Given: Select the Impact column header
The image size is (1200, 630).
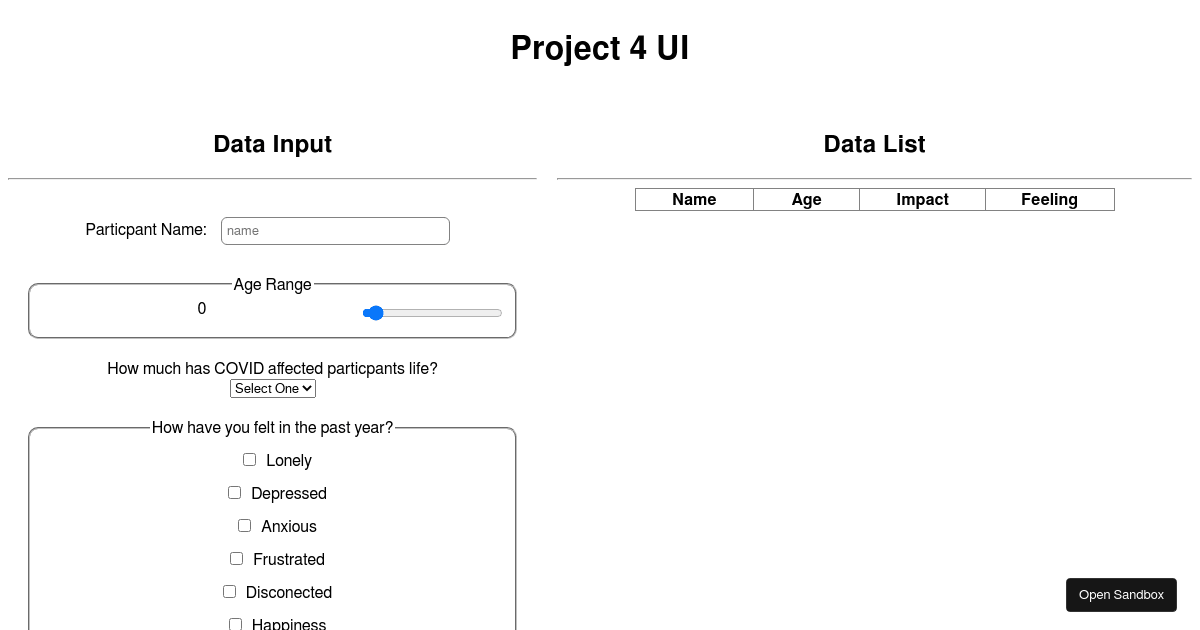Looking at the screenshot, I should coord(922,199).
